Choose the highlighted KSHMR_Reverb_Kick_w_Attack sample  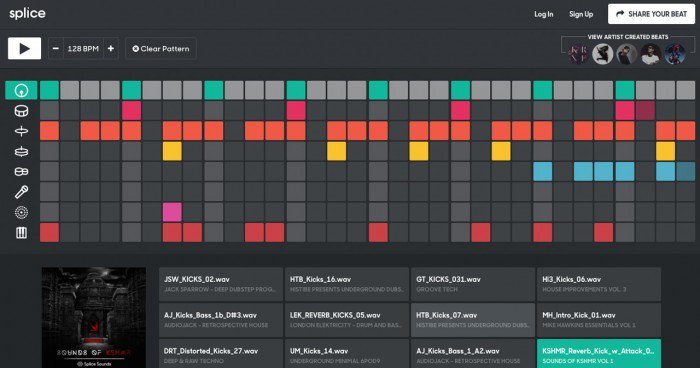(599, 354)
